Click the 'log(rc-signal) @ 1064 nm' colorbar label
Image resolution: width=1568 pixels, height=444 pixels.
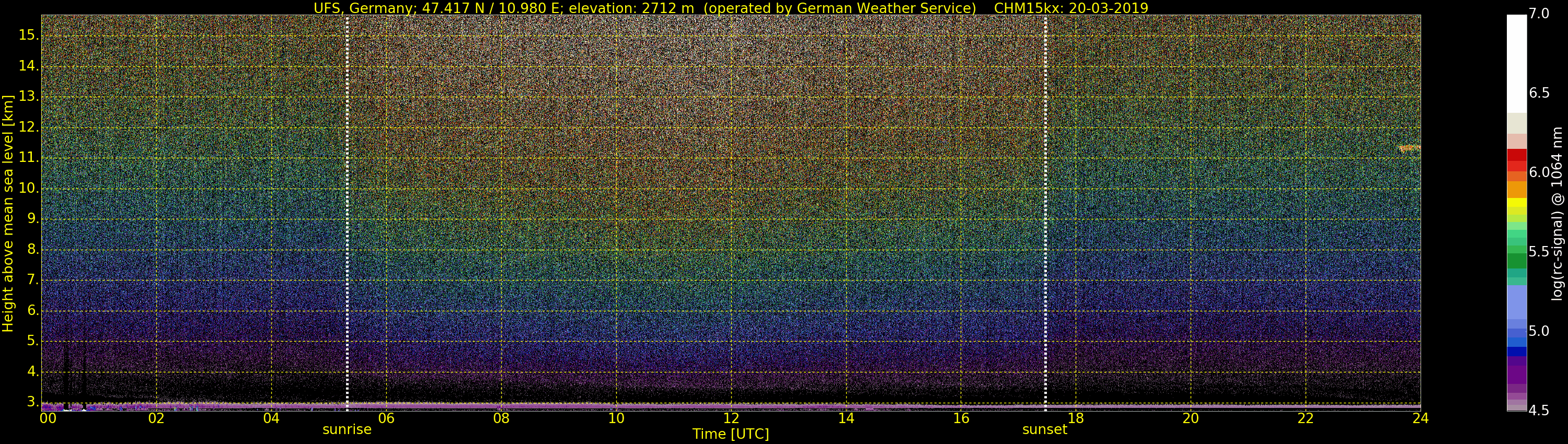coord(1557,214)
